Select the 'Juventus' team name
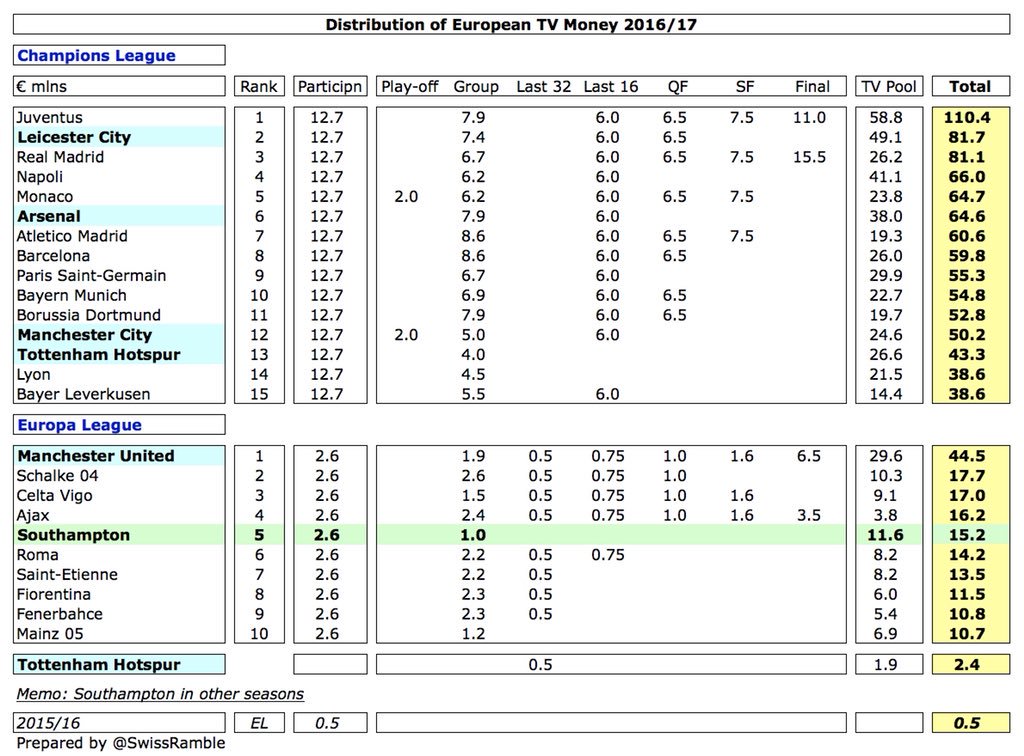Image resolution: width=1024 pixels, height=756 pixels. point(50,118)
